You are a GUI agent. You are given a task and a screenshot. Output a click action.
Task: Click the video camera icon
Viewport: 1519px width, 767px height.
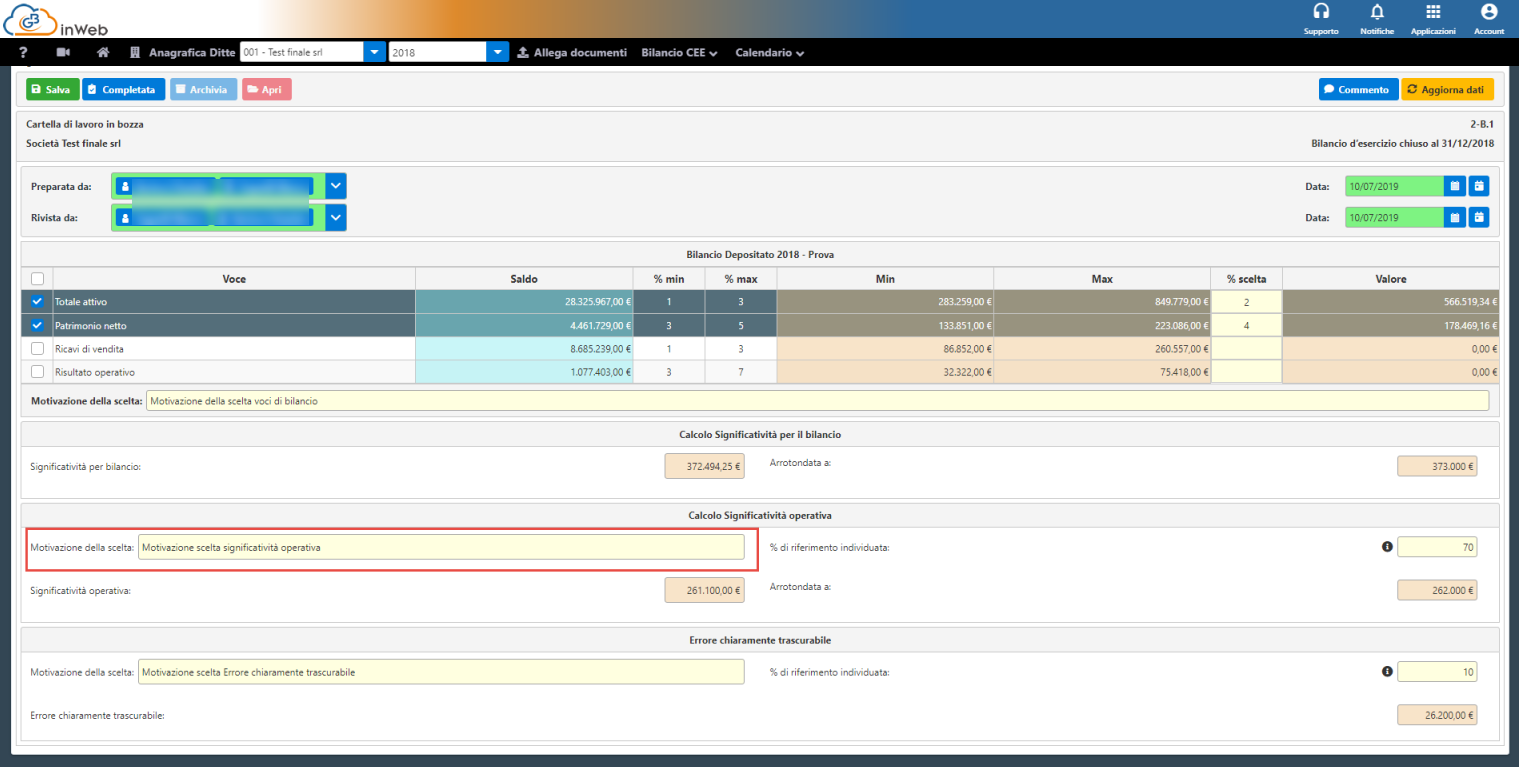[64, 52]
